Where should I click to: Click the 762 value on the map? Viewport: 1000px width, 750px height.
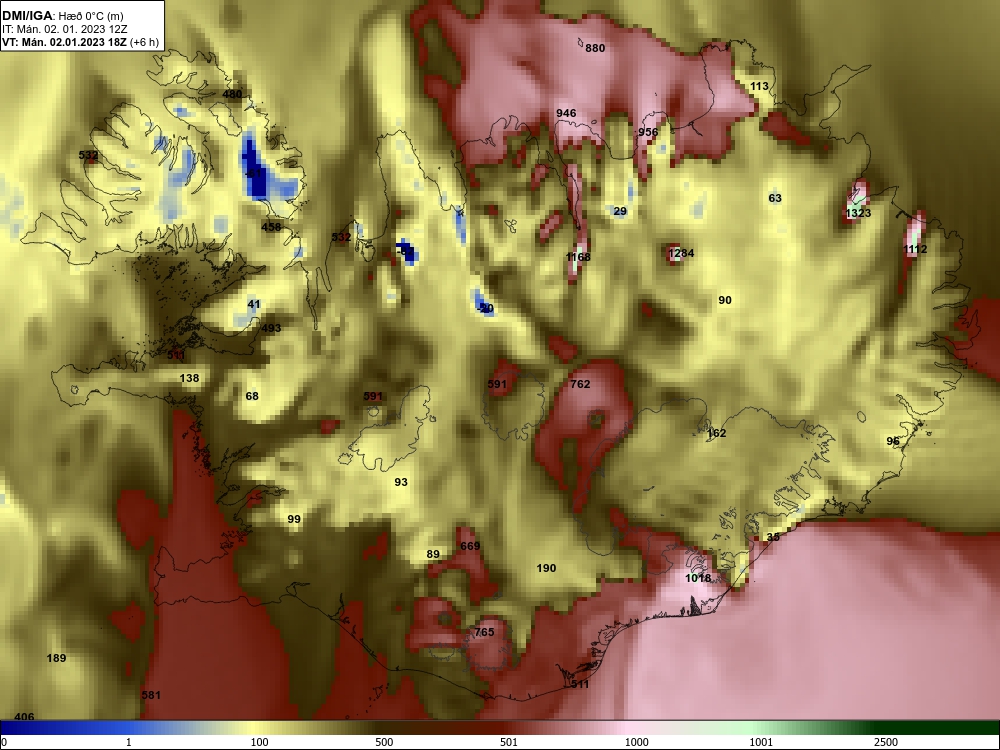tap(580, 384)
